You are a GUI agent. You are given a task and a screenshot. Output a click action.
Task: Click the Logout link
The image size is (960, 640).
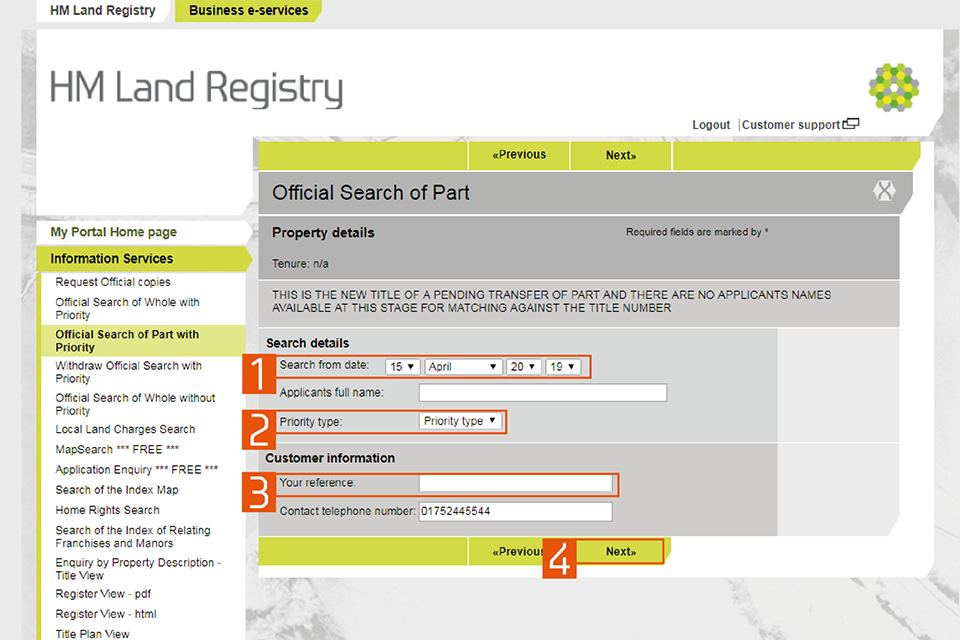coord(711,125)
